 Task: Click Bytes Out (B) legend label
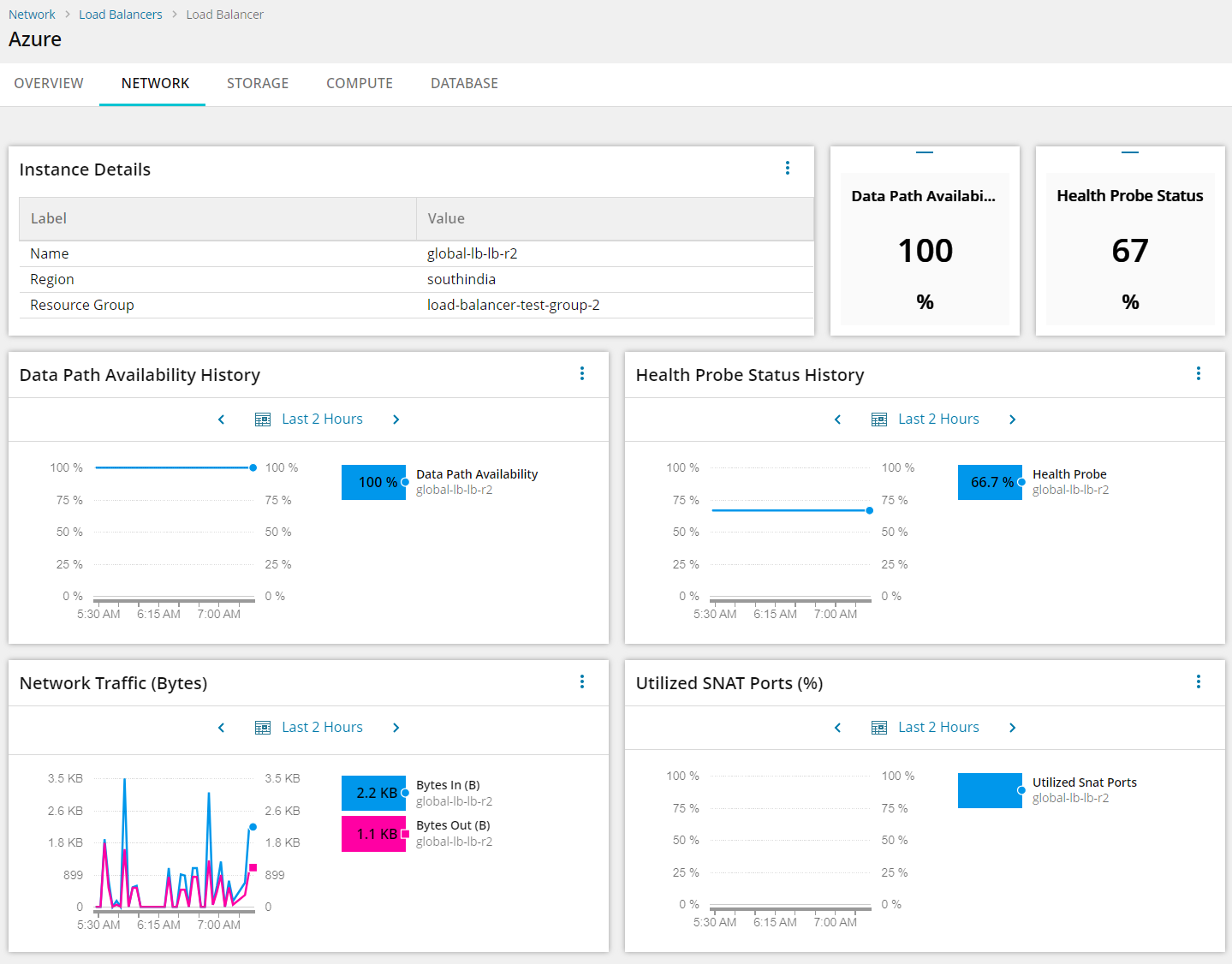click(x=453, y=825)
